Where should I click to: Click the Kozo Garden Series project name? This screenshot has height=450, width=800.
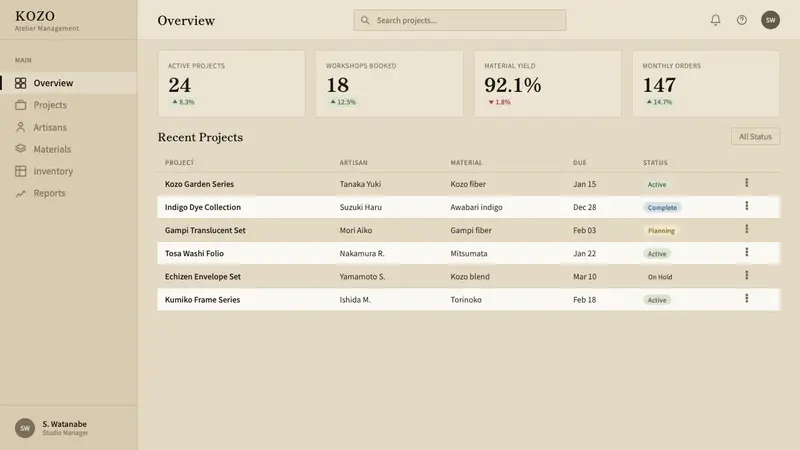199,184
